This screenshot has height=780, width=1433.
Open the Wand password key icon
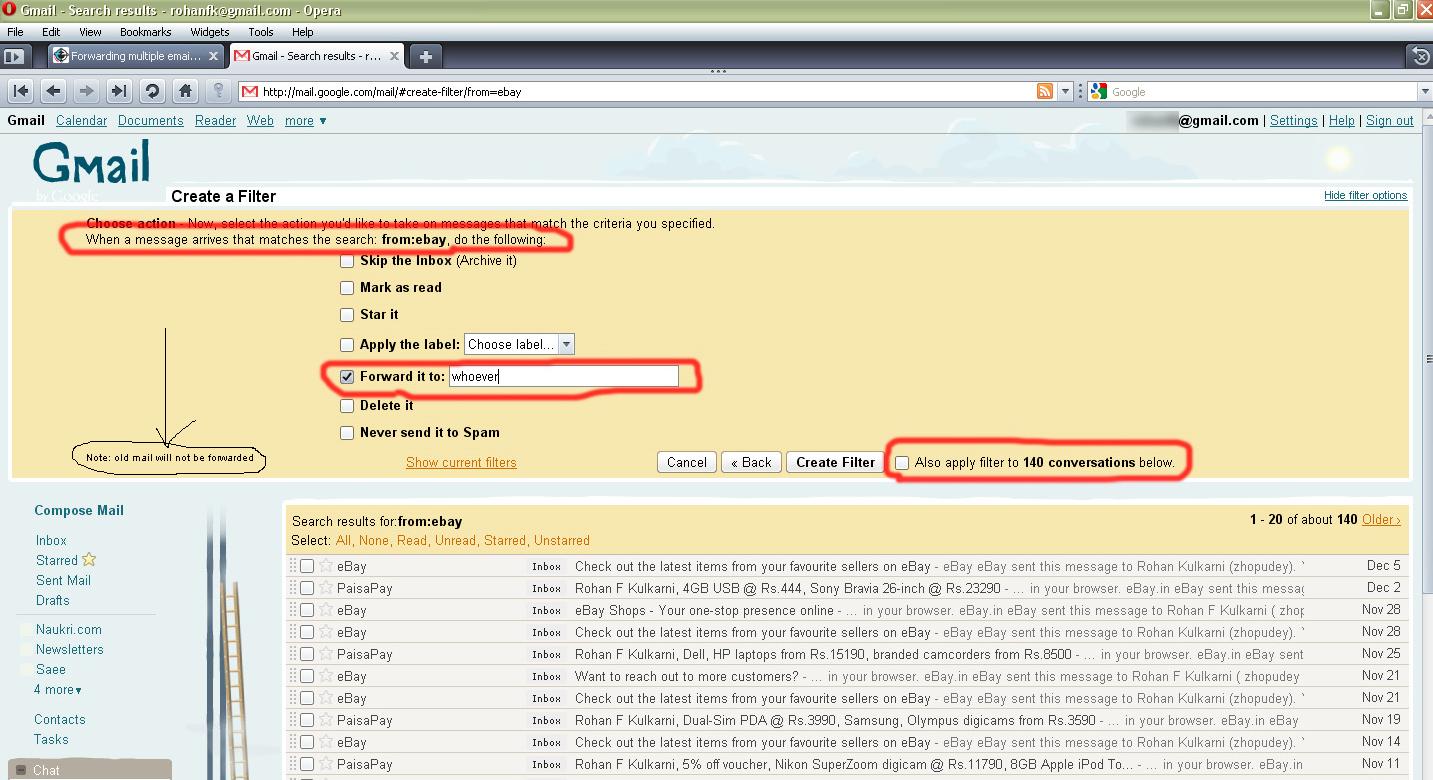pos(218,91)
